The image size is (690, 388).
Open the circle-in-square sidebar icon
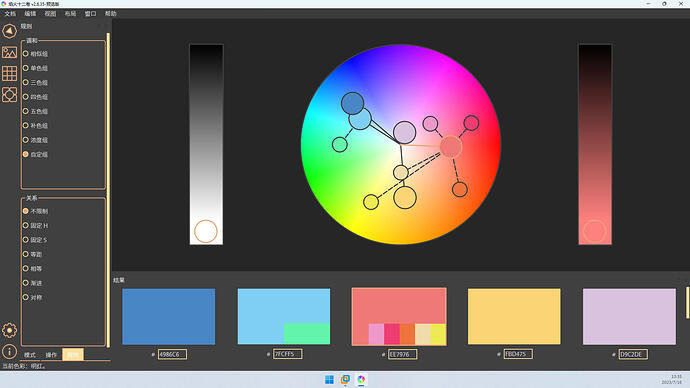click(9, 95)
